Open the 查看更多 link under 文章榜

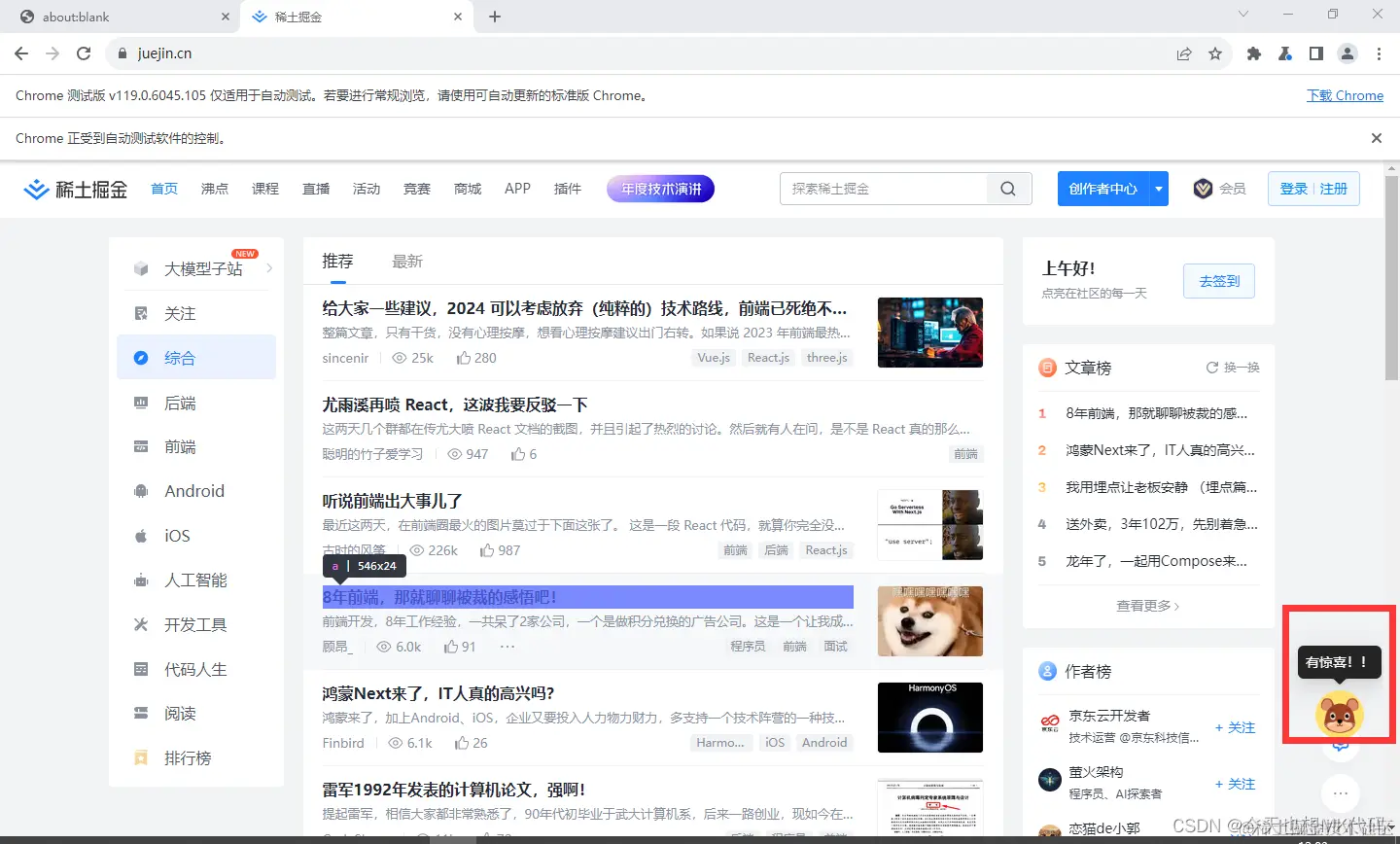1147,604
